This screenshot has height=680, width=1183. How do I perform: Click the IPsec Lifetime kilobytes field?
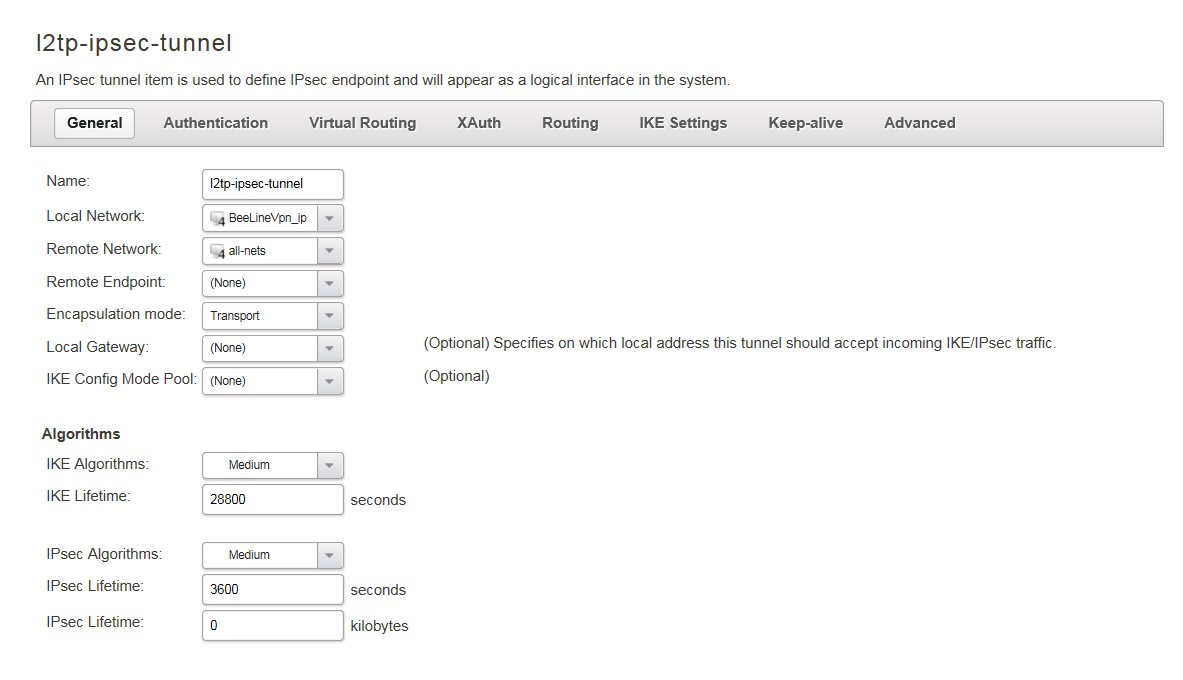tap(272, 626)
